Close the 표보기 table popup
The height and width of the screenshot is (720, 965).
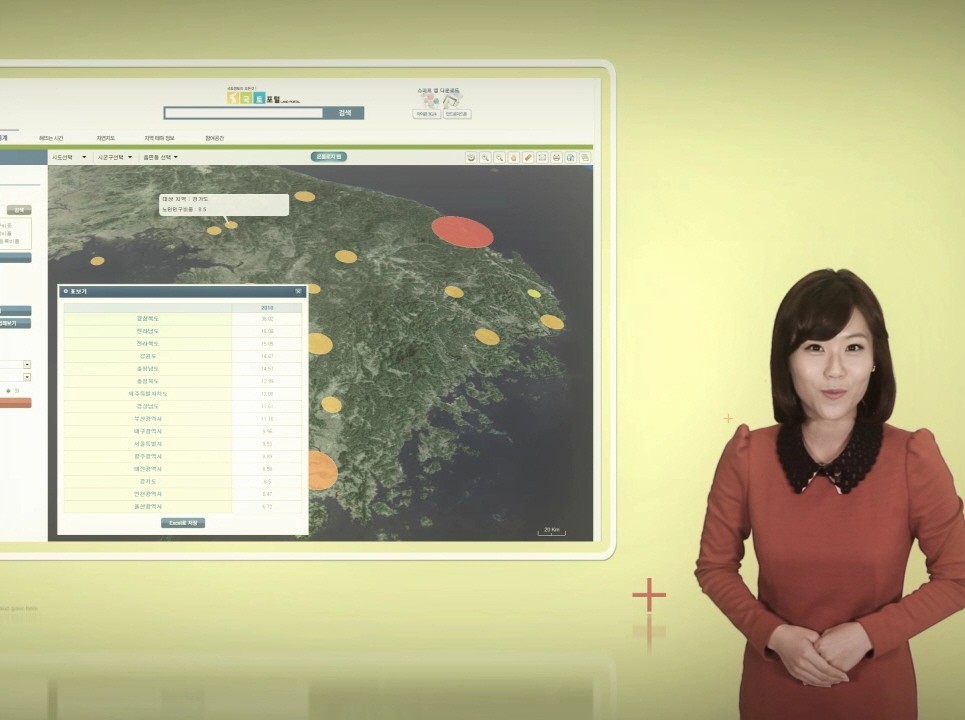298,291
